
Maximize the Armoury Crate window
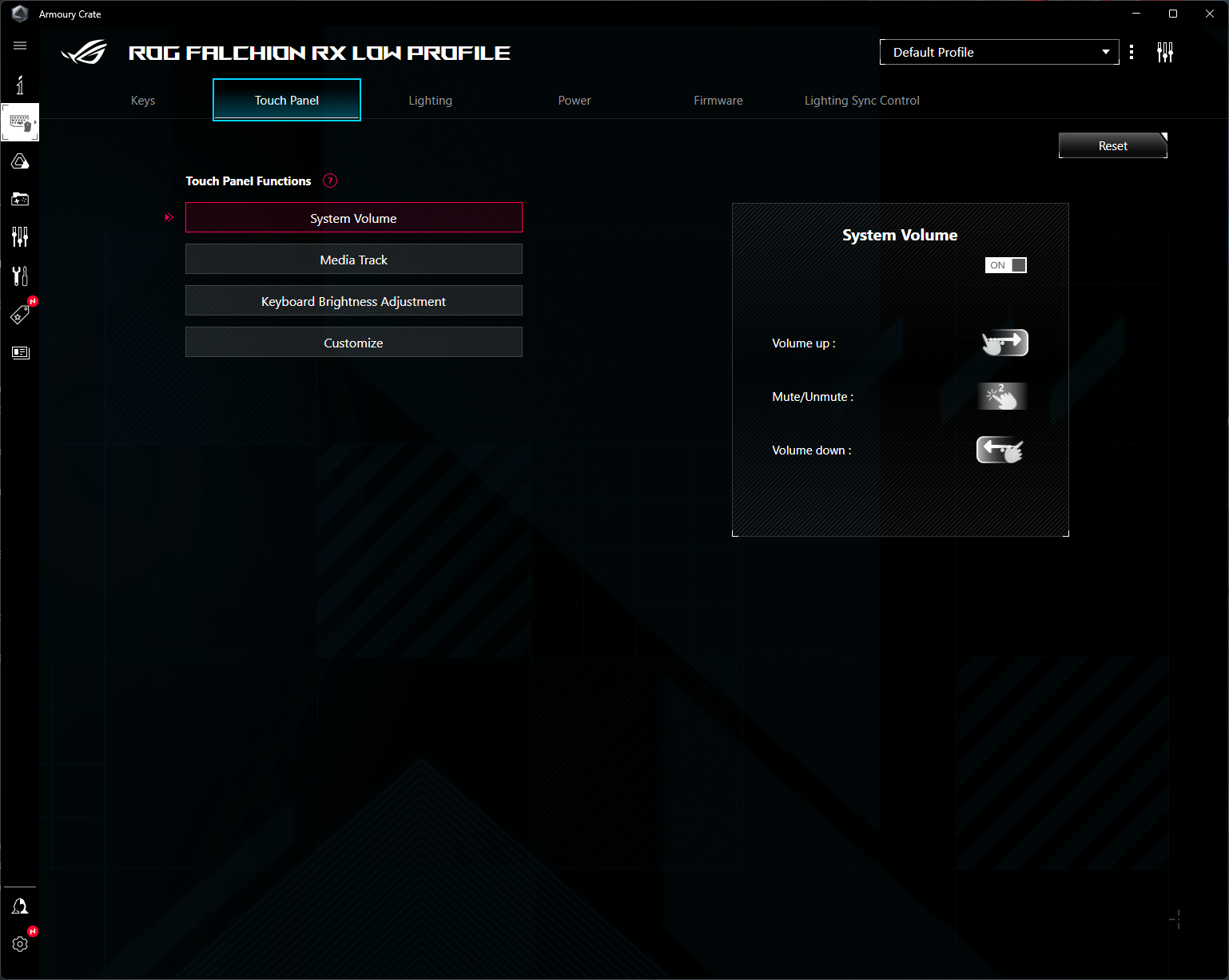click(1173, 14)
